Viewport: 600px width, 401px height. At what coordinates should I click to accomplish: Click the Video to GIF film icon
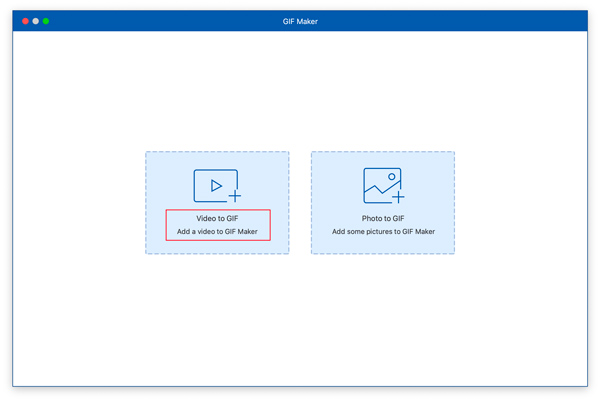pyautogui.click(x=216, y=186)
